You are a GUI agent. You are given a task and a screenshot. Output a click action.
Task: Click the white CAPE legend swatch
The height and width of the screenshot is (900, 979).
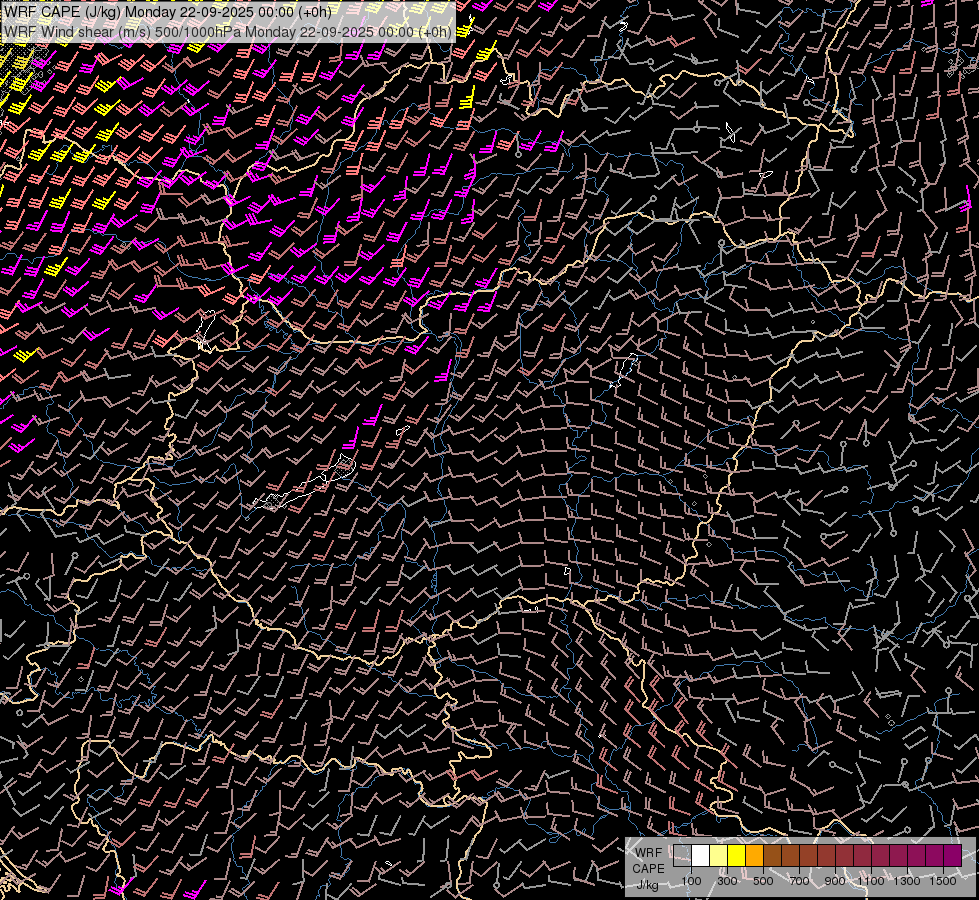click(x=700, y=855)
